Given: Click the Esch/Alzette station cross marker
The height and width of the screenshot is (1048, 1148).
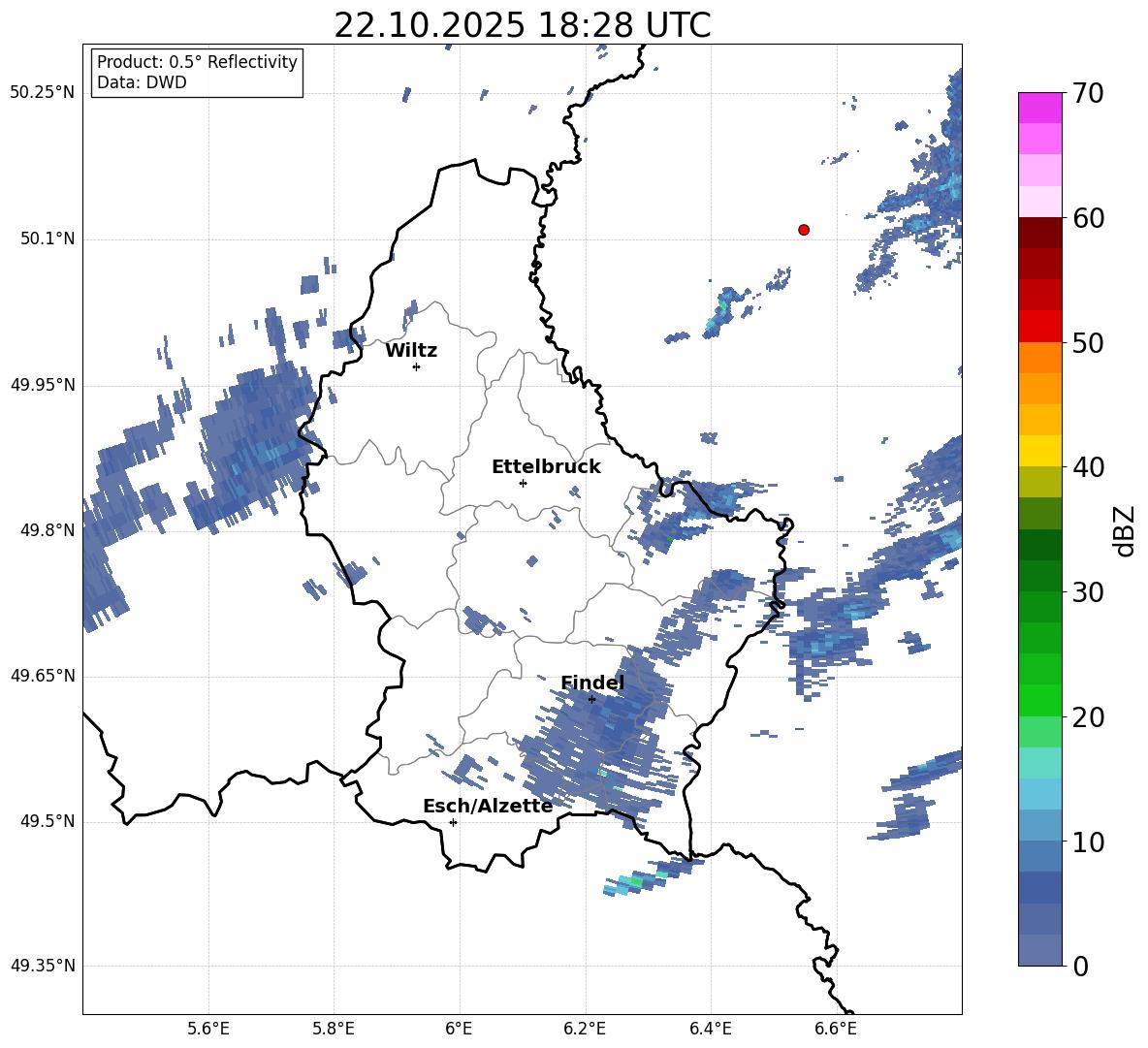Looking at the screenshot, I should [x=453, y=822].
